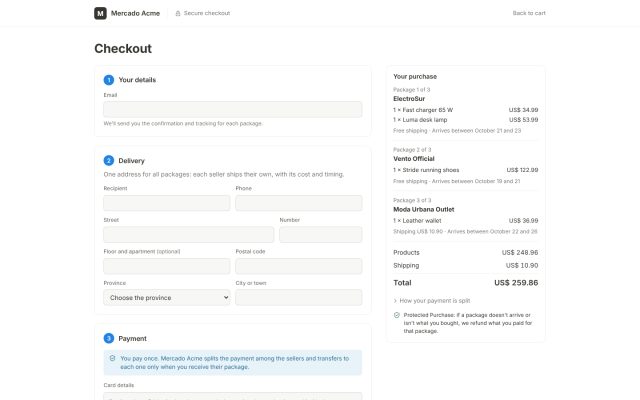Click the Protected Purchase notice text

click(468, 323)
